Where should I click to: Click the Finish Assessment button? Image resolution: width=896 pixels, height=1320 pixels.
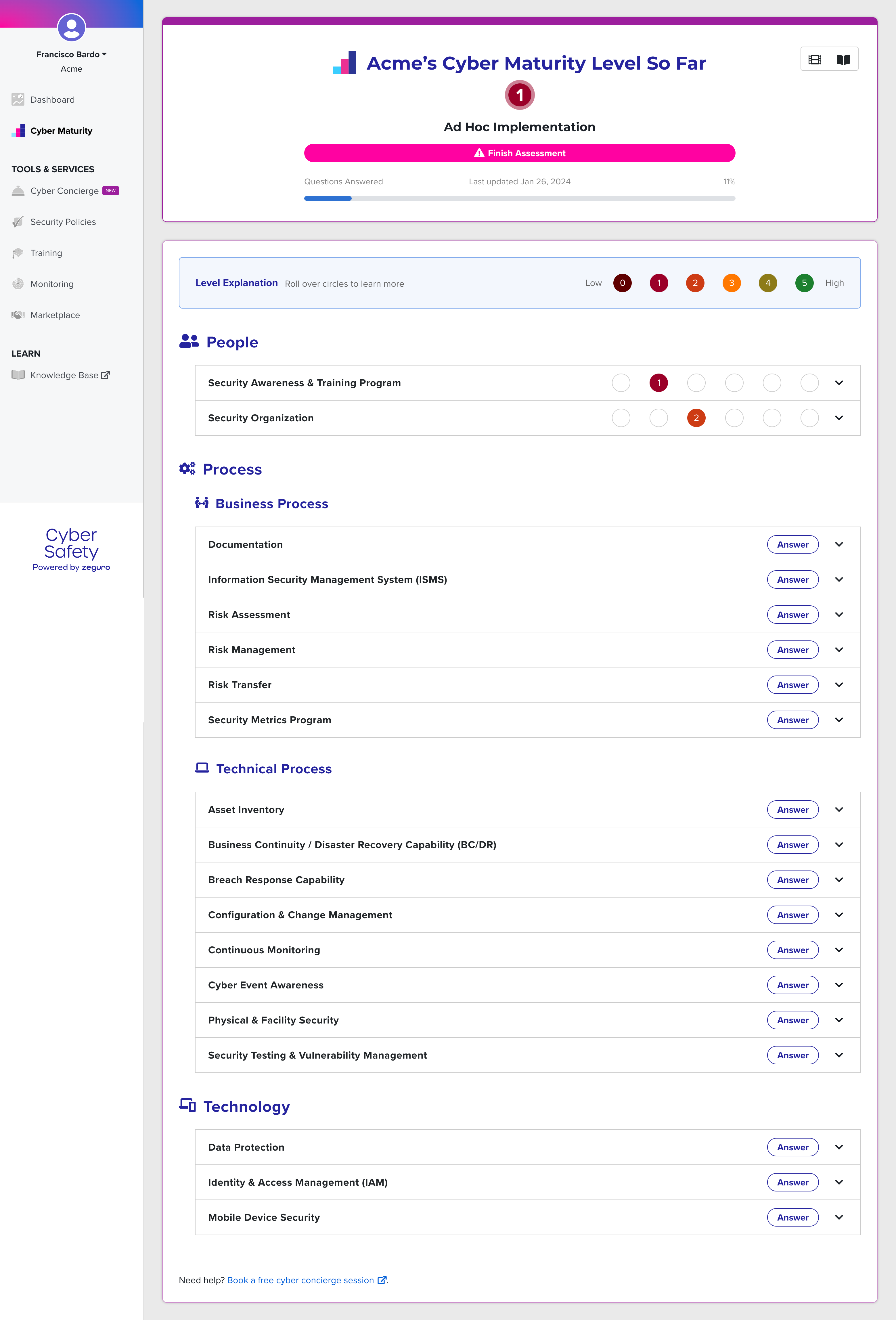point(520,153)
